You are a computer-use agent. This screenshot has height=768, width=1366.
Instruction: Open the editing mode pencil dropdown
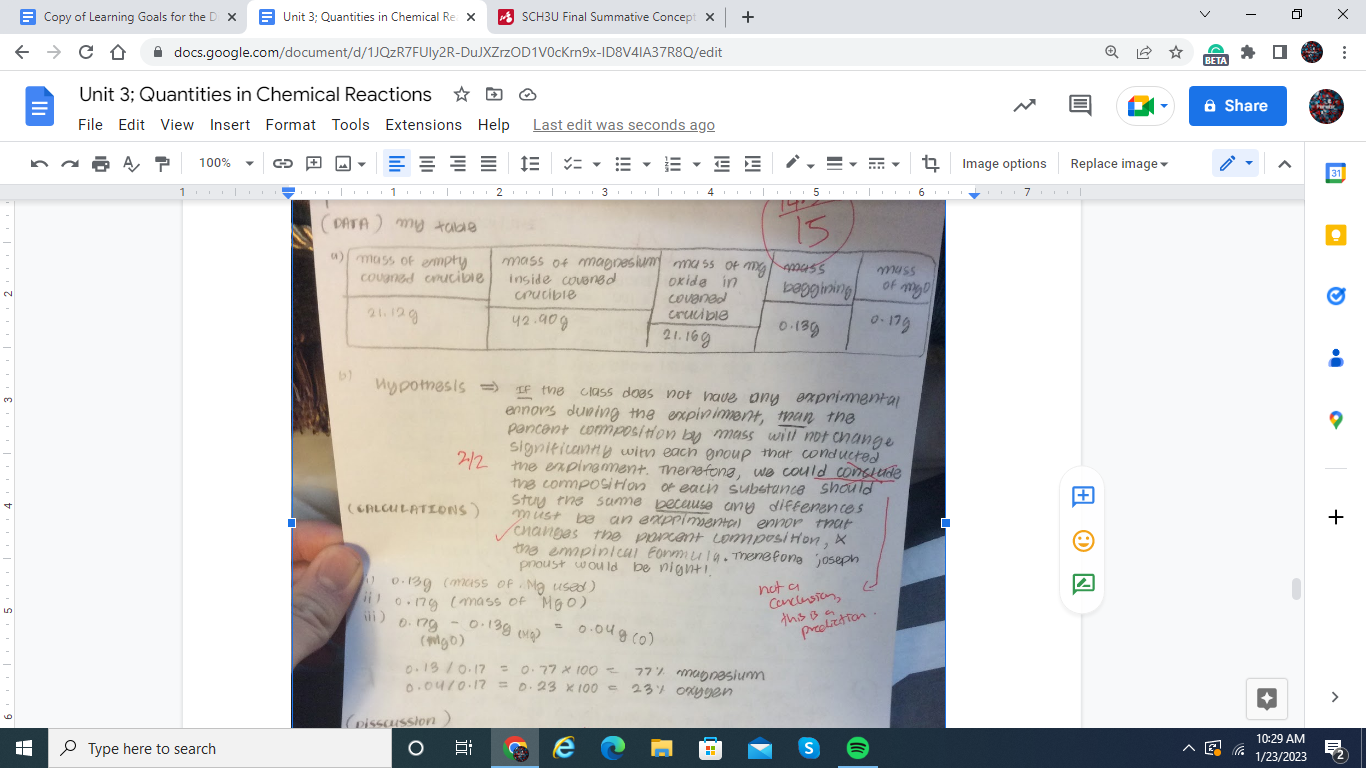1235,164
